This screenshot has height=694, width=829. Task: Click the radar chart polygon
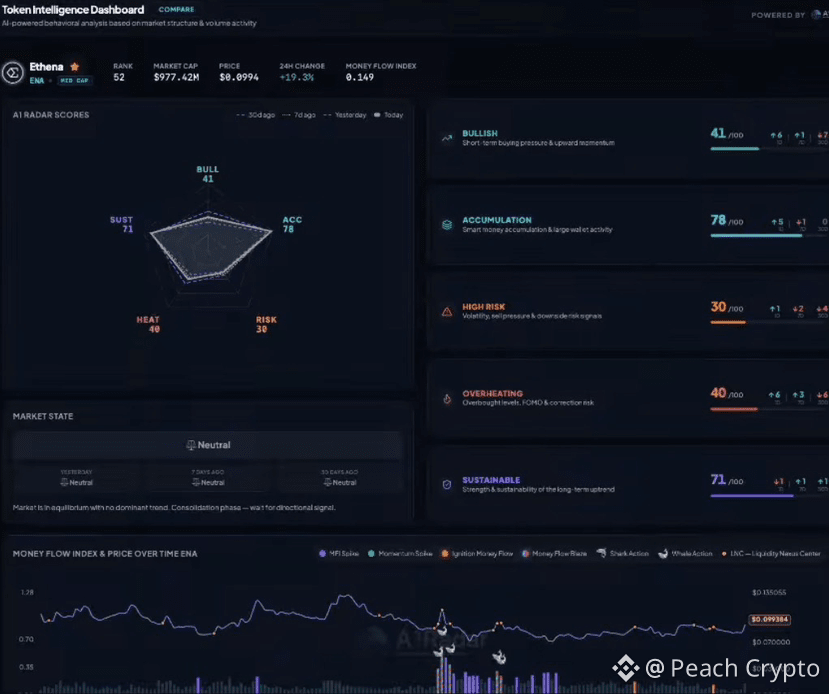tap(209, 246)
